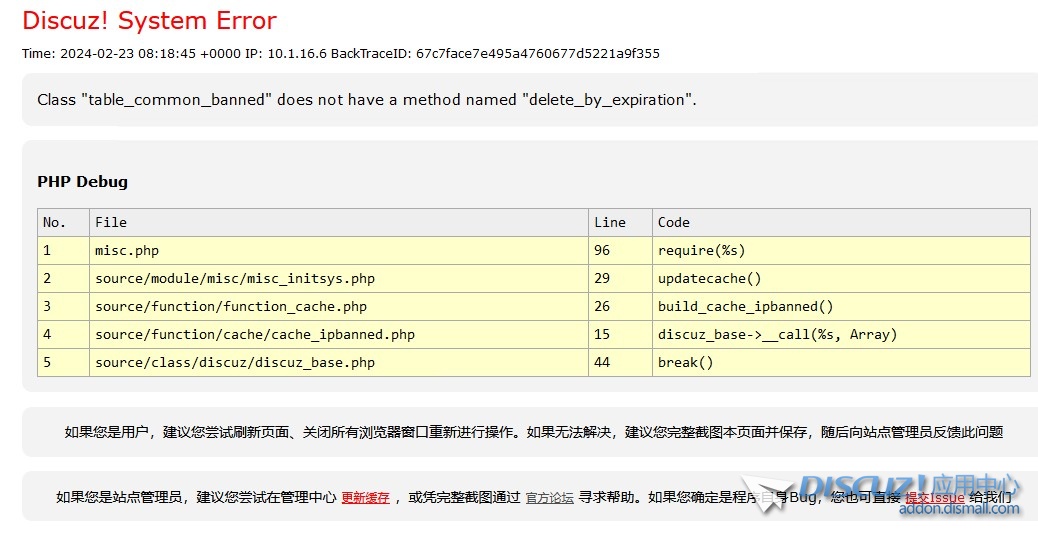Click the Discuz! System Error heading
The width and height of the screenshot is (1038, 534).
[149, 20]
